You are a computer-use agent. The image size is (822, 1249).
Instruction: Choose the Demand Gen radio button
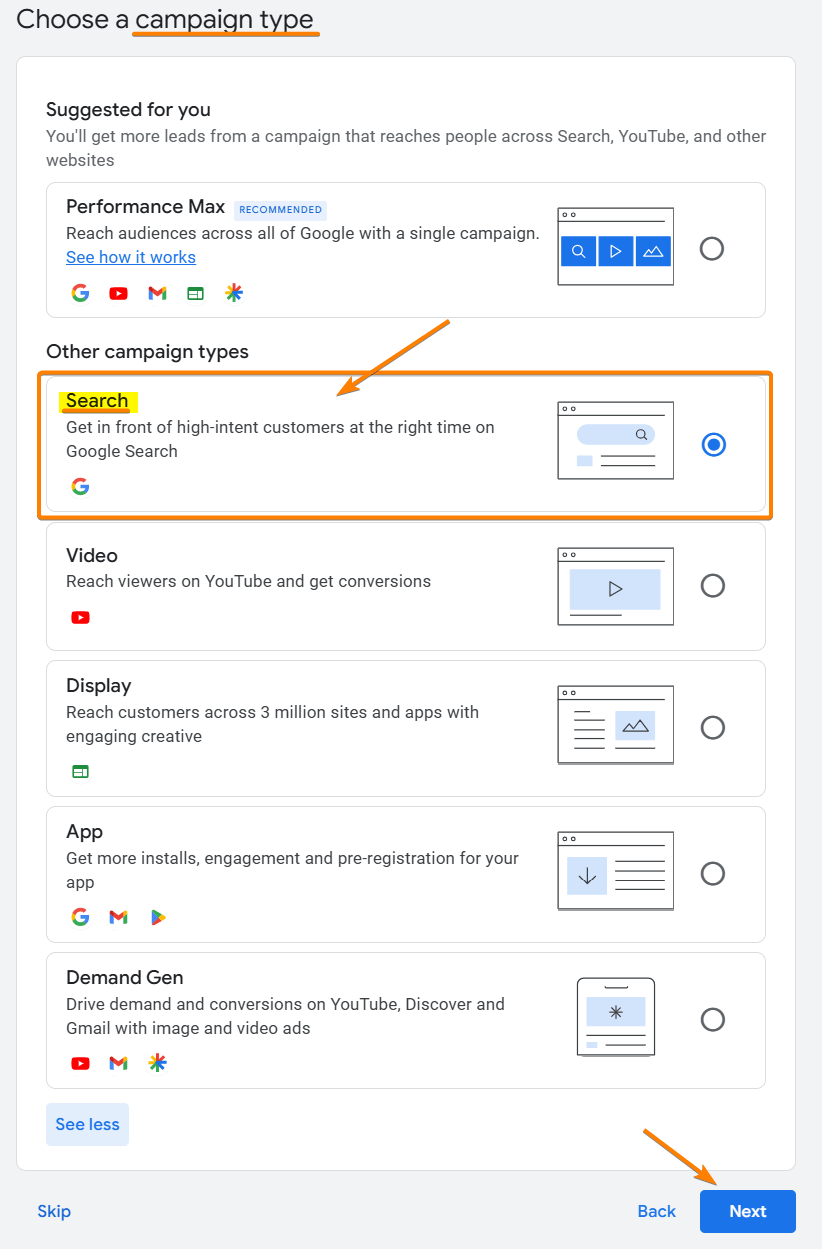pos(712,1019)
